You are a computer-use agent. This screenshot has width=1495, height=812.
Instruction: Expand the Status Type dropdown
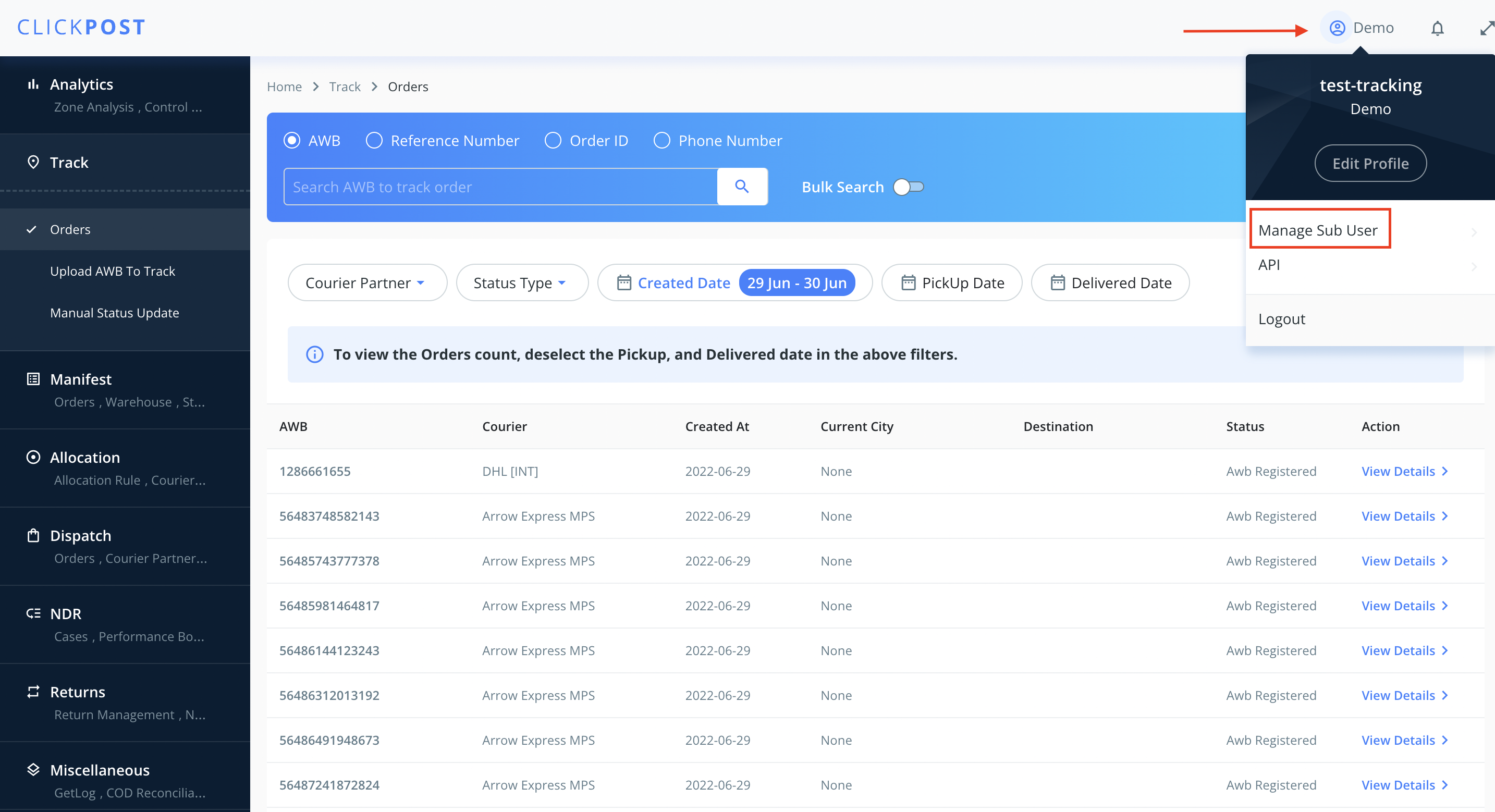tap(521, 282)
